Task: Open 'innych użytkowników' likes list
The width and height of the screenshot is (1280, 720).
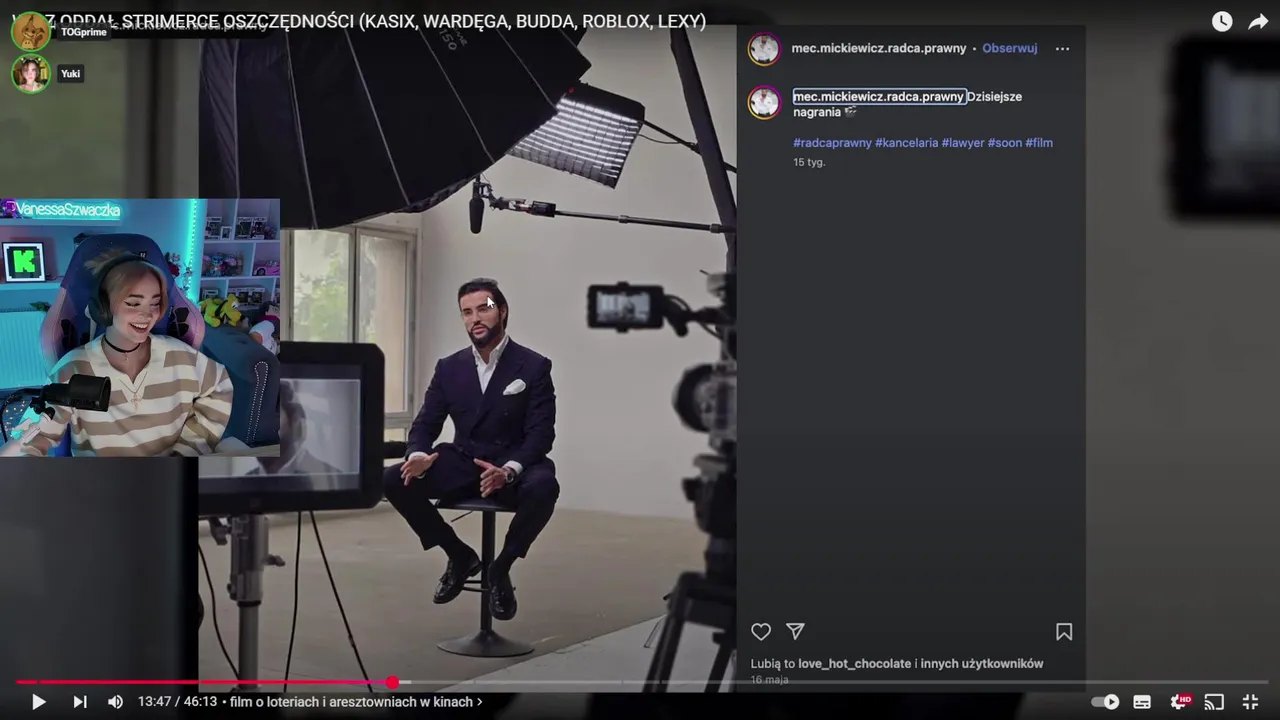Action: 982,664
